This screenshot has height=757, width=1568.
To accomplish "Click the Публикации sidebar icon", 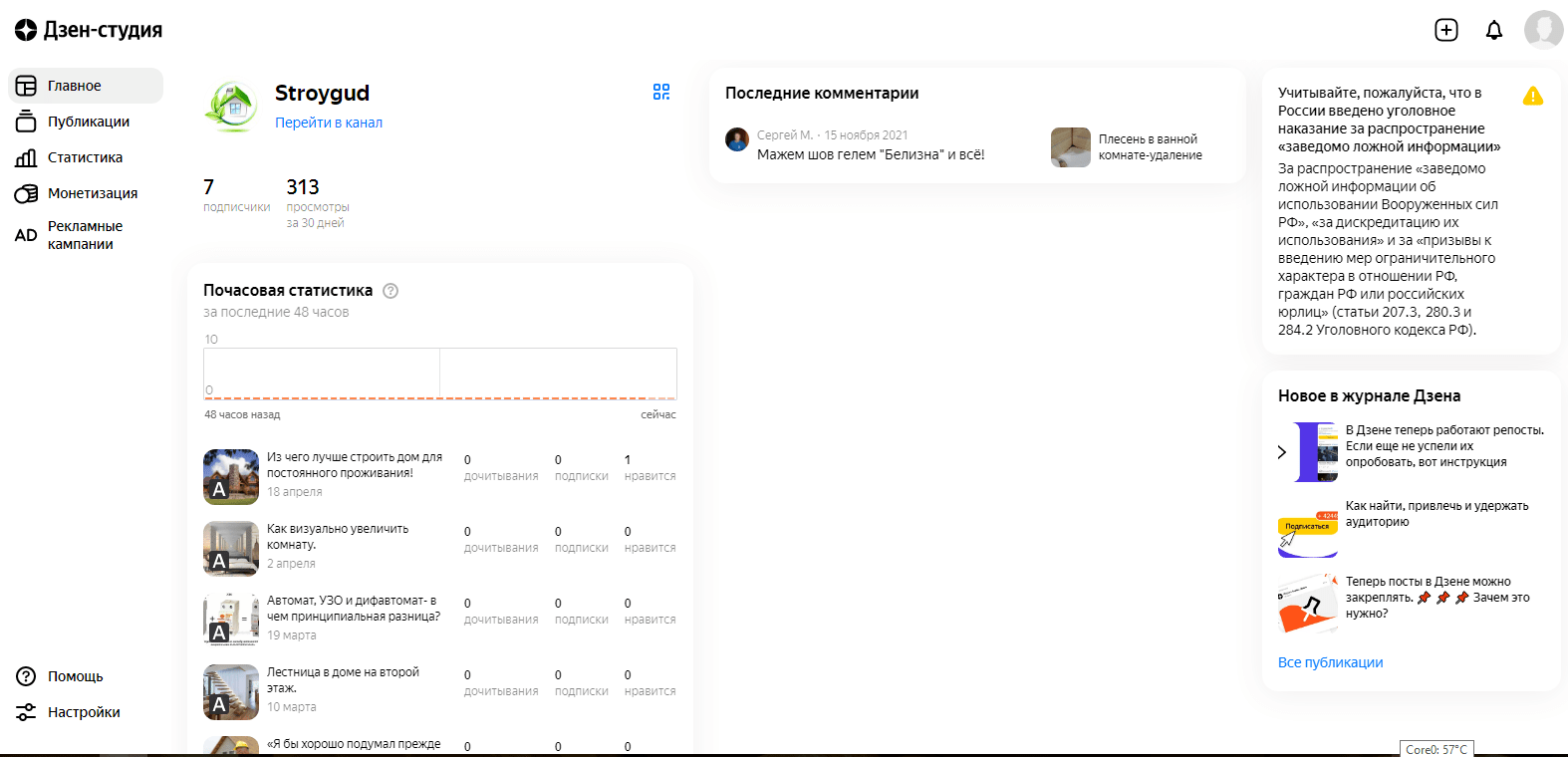I will pos(26,122).
